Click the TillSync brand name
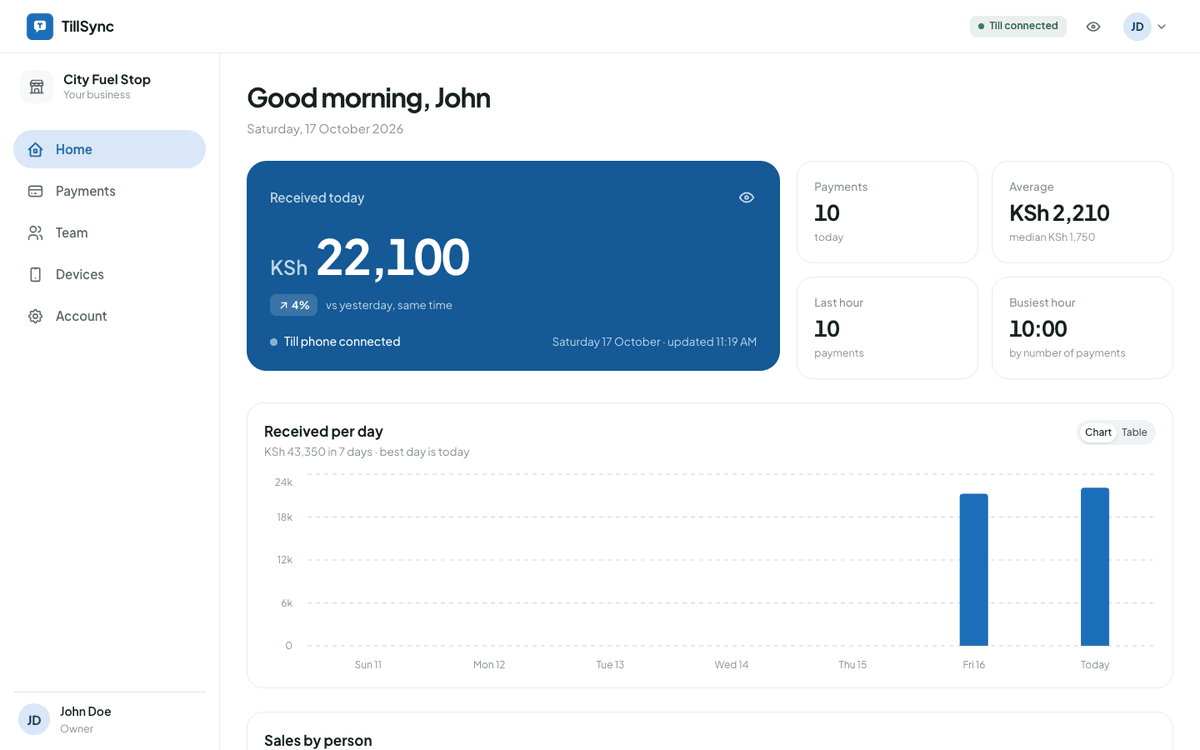This screenshot has height=750, width=1200. tap(87, 27)
